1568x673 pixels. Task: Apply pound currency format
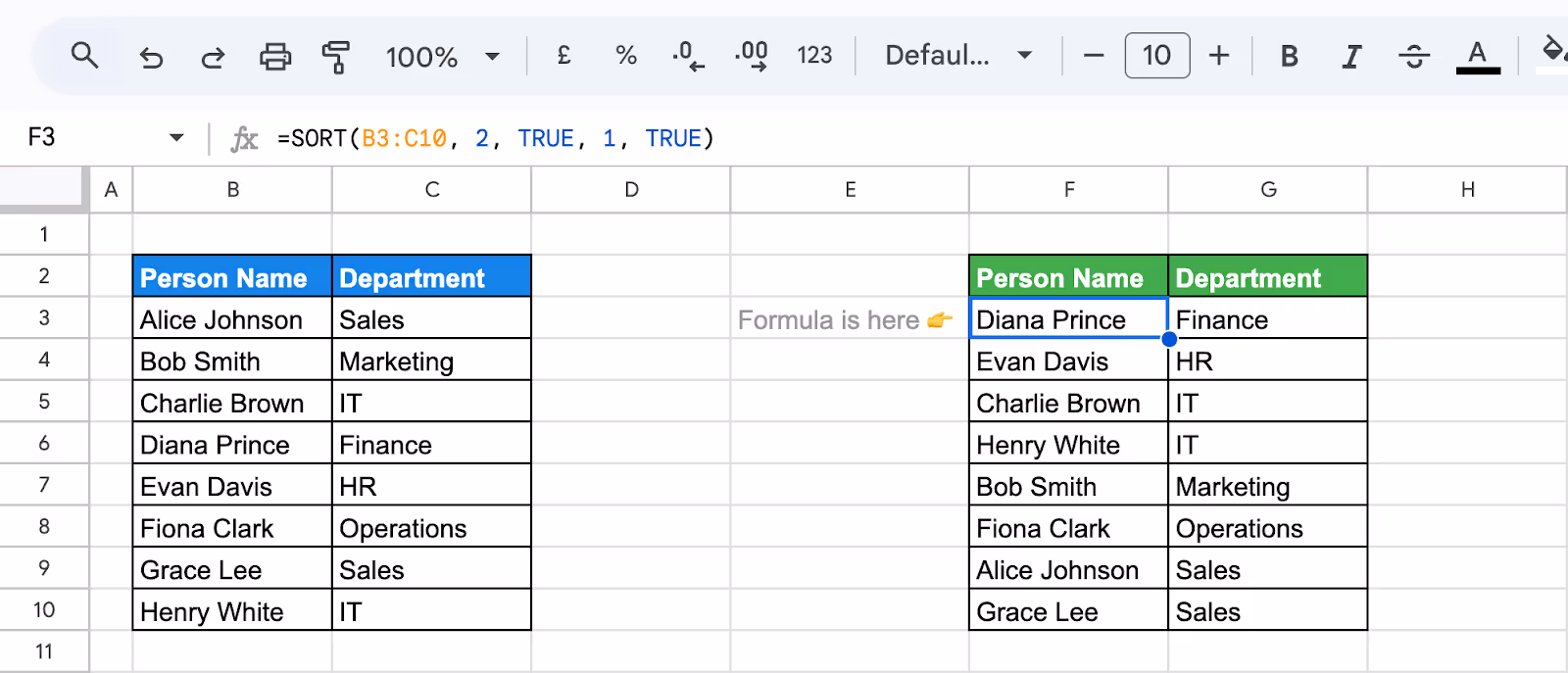point(563,56)
